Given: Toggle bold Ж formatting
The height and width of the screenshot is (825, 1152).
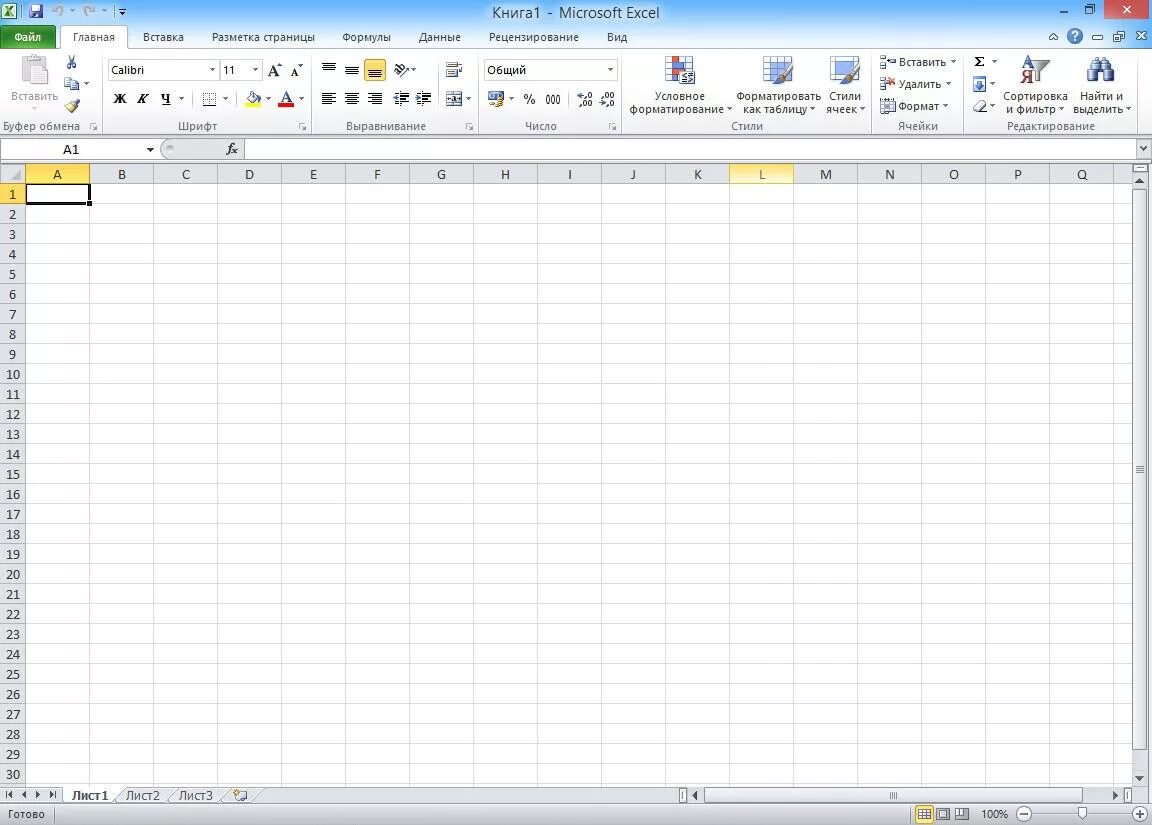Looking at the screenshot, I should click(x=120, y=98).
